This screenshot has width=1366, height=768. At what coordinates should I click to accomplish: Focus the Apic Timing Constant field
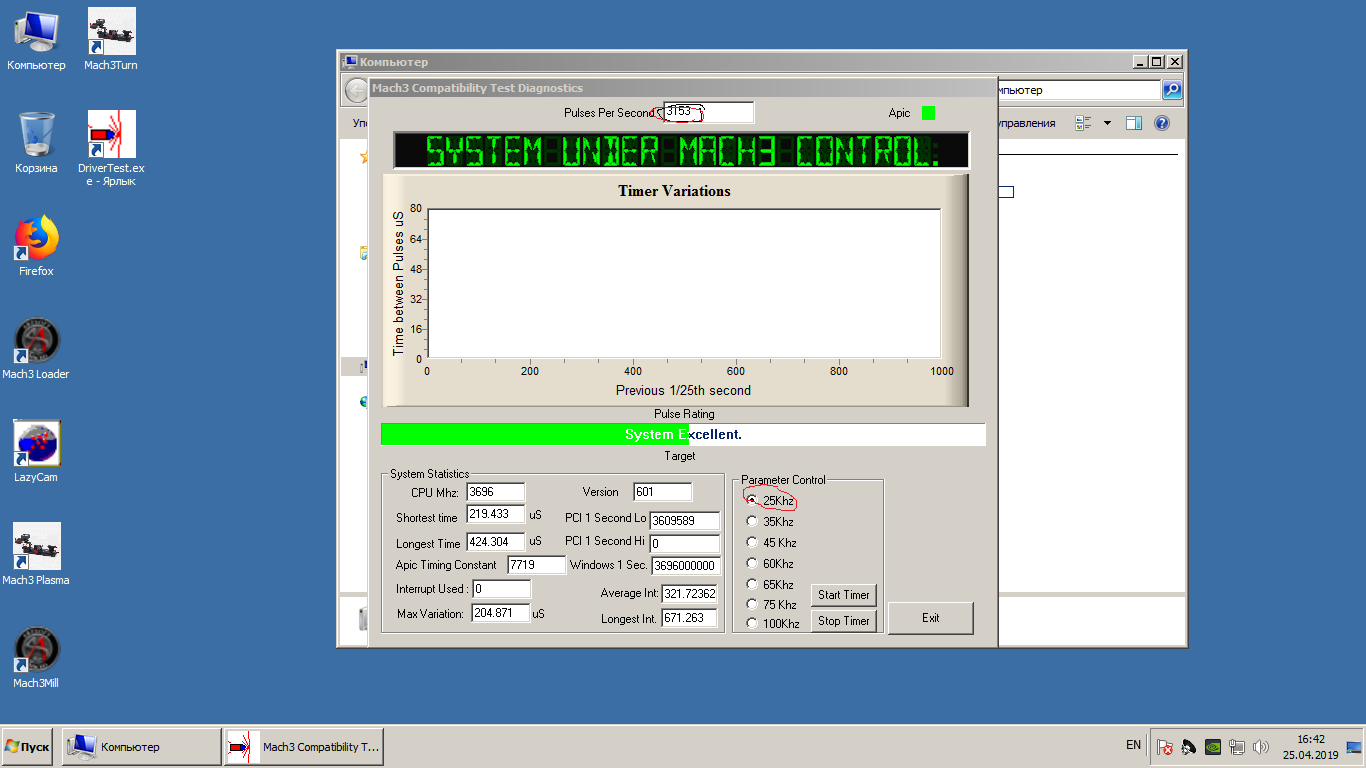pos(536,565)
